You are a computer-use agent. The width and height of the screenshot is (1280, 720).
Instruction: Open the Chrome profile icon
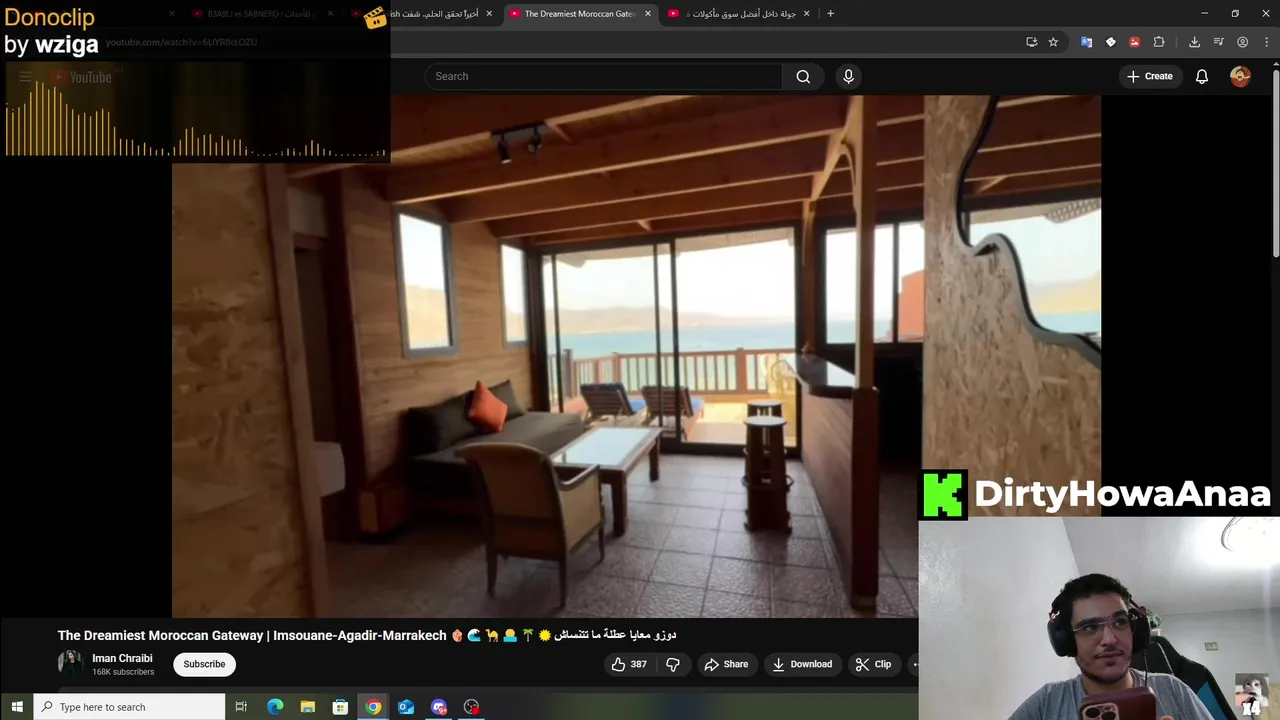pyautogui.click(x=1242, y=42)
